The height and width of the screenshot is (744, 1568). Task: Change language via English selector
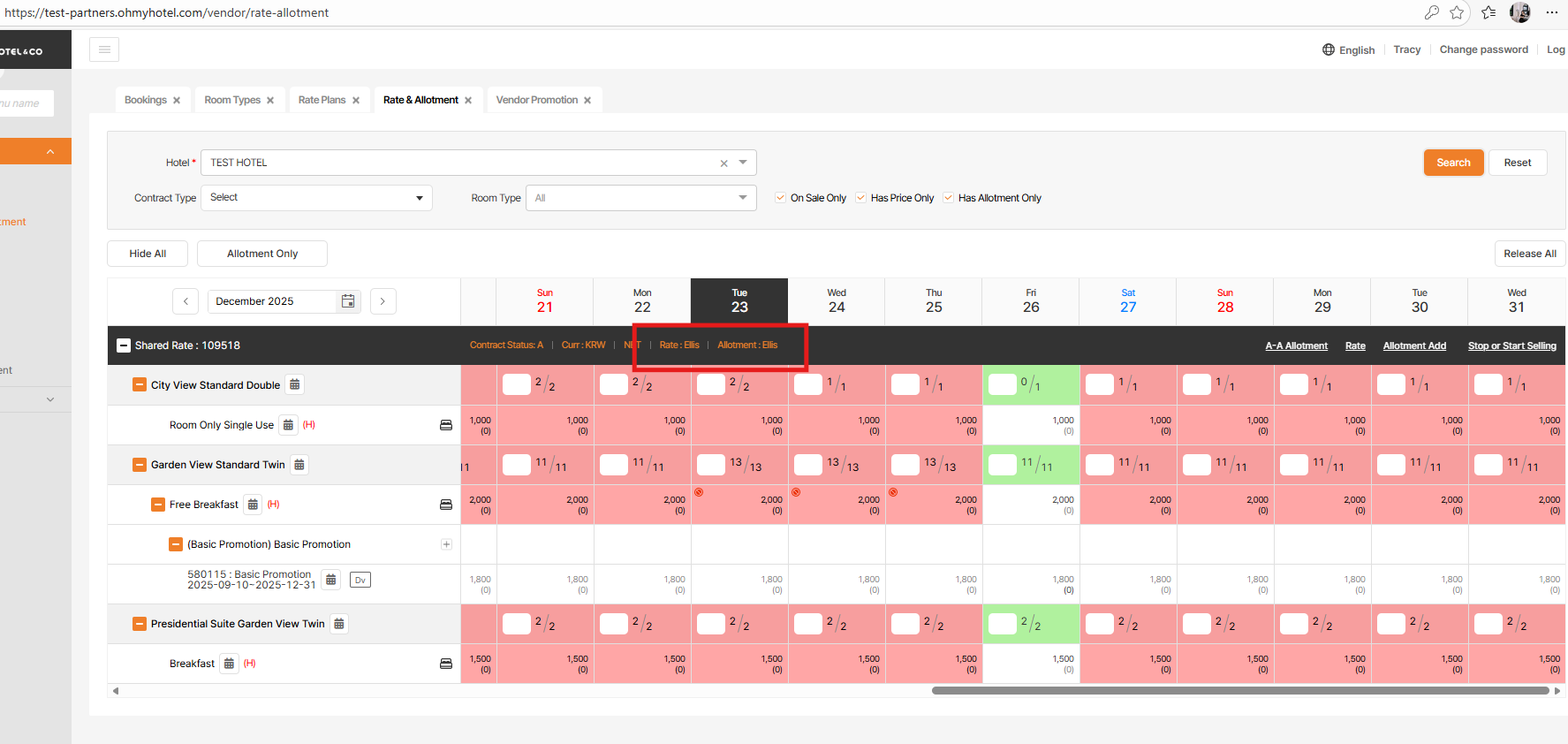[x=1349, y=49]
